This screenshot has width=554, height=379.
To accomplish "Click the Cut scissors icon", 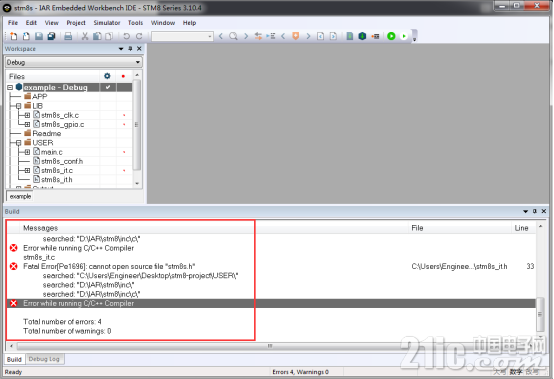I will (85, 36).
